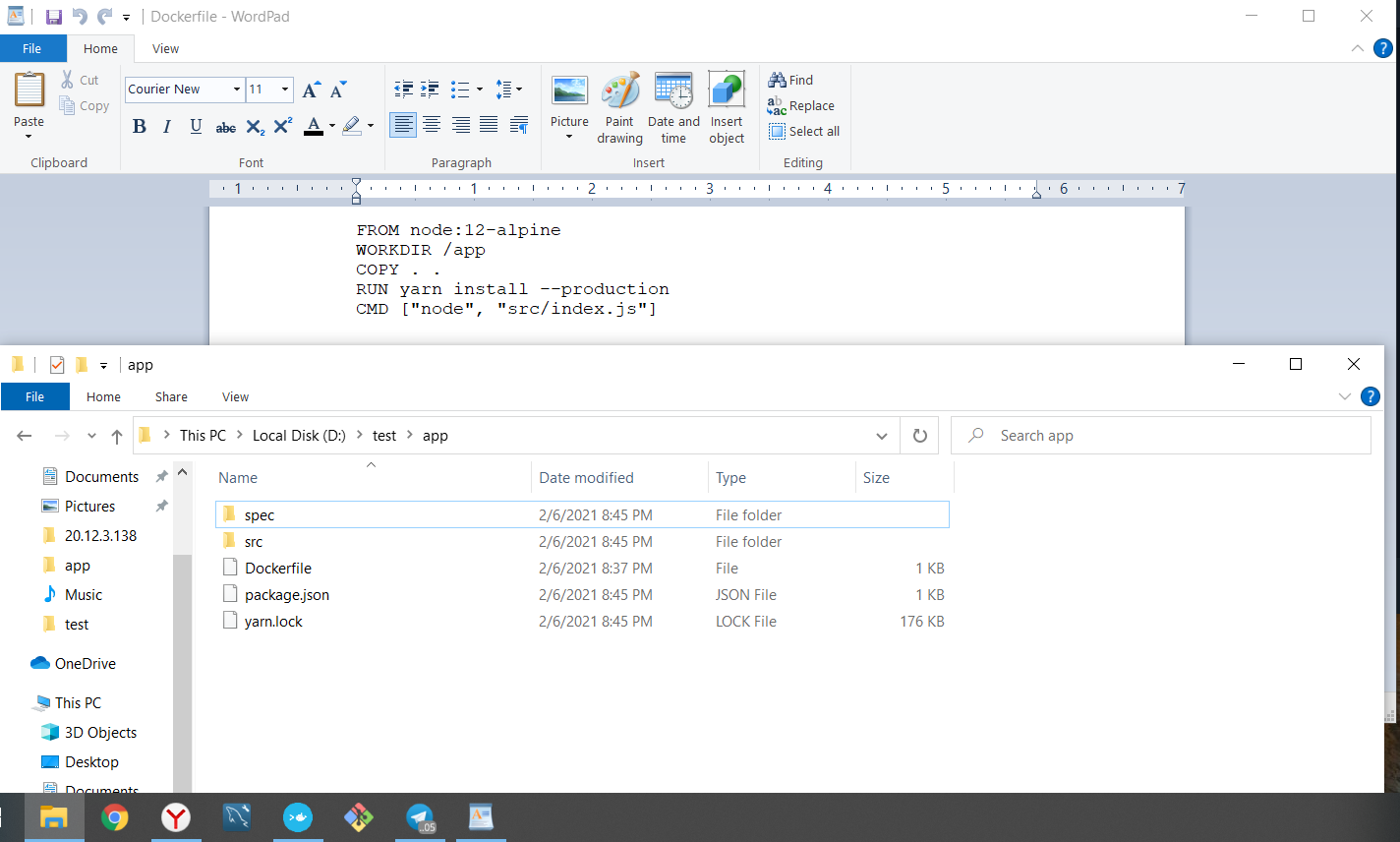This screenshot has height=842, width=1400.
Task: Open address bar history dropdown
Action: pyautogui.click(x=882, y=436)
